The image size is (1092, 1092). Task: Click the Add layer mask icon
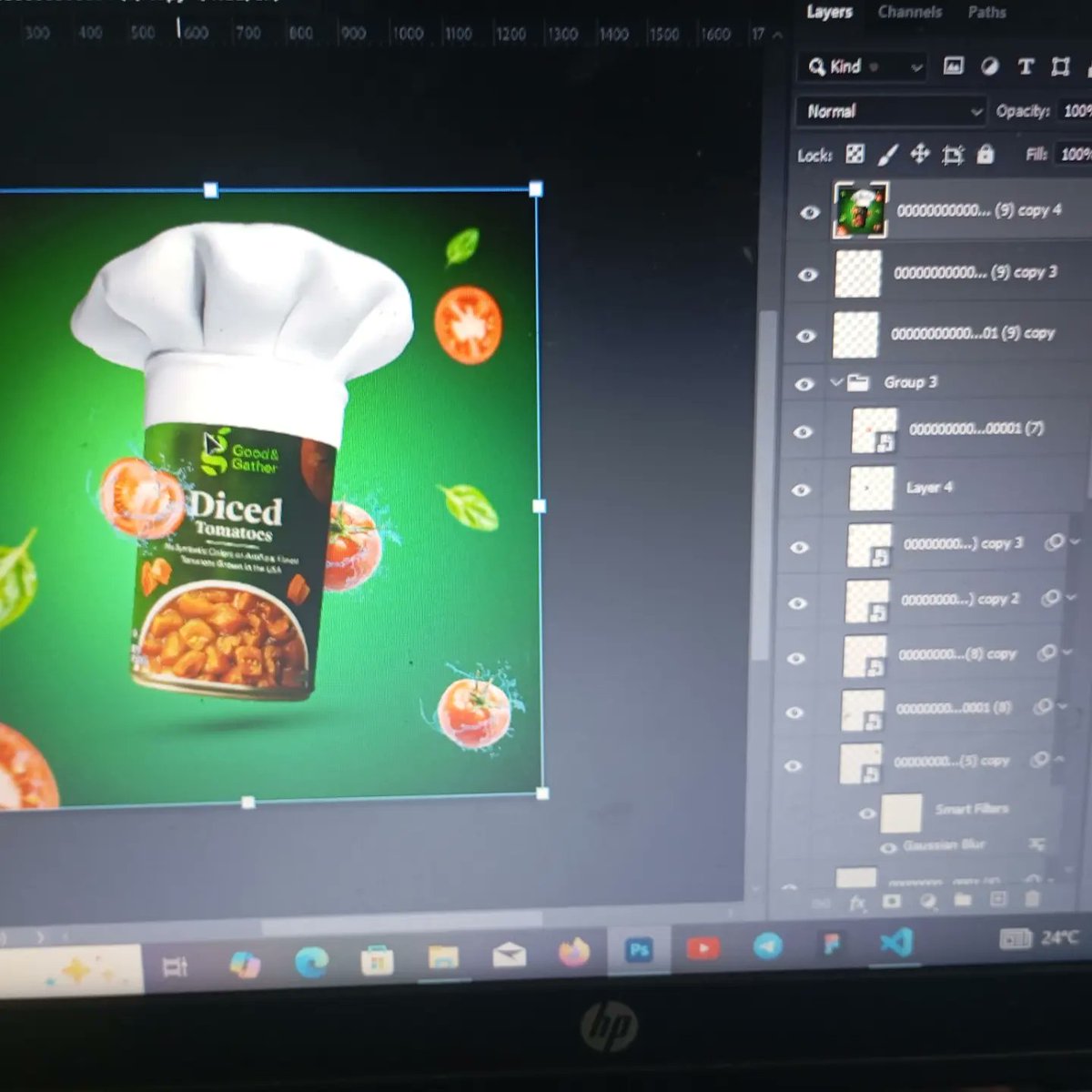click(x=892, y=901)
